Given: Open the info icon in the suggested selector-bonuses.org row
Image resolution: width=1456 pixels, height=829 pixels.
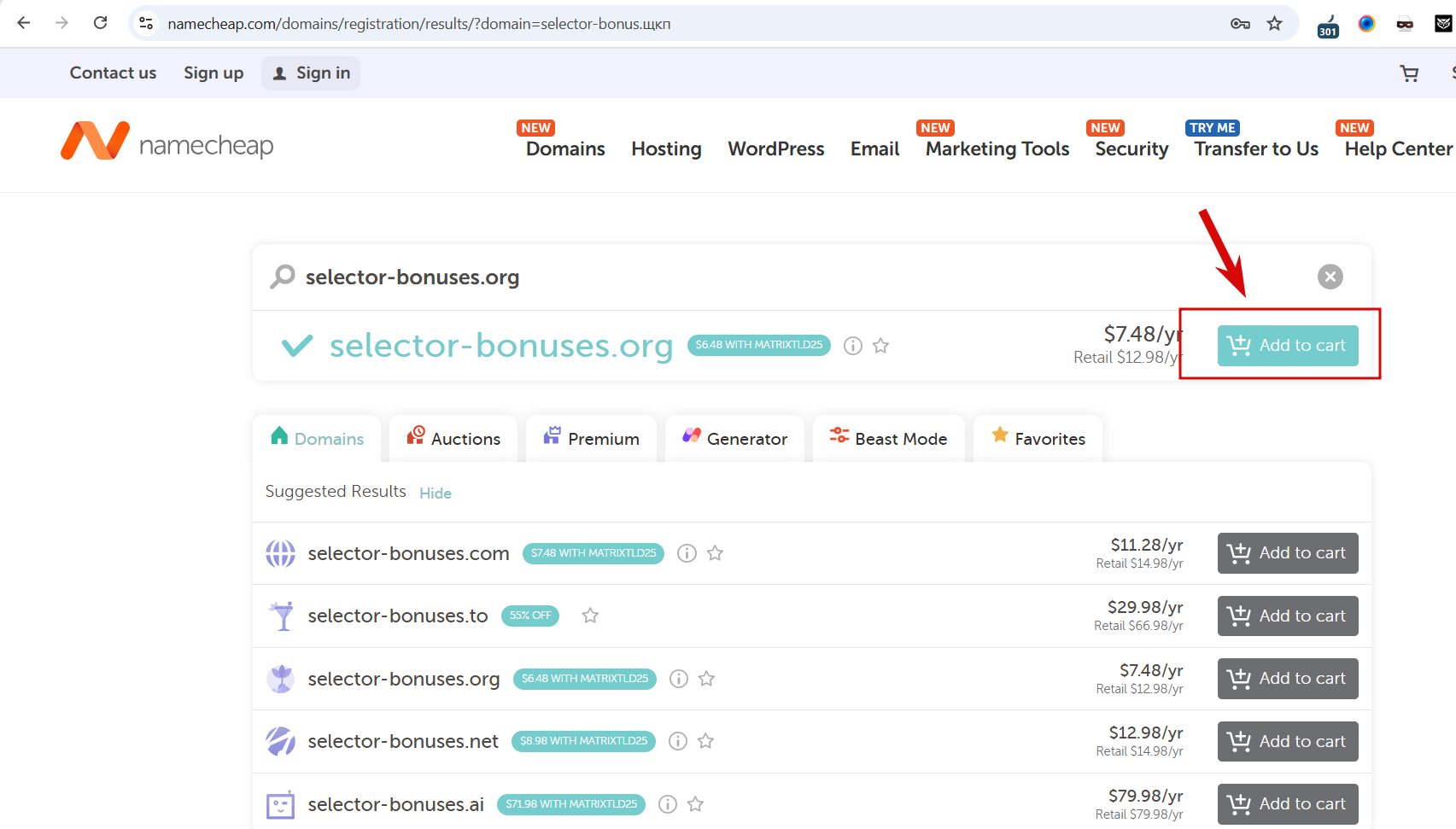Looking at the screenshot, I should click(678, 679).
